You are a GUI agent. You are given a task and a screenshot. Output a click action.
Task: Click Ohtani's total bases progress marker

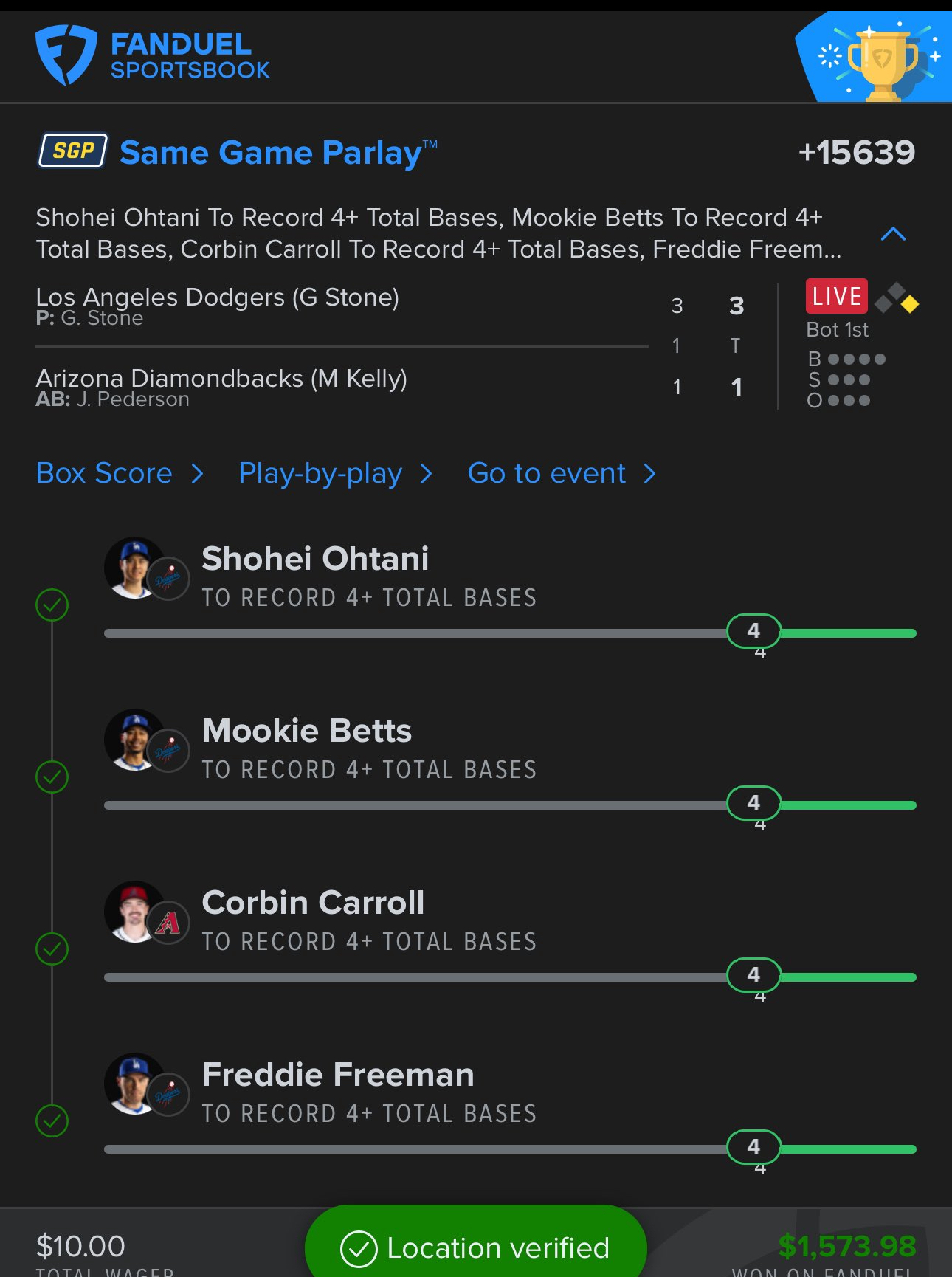(753, 631)
